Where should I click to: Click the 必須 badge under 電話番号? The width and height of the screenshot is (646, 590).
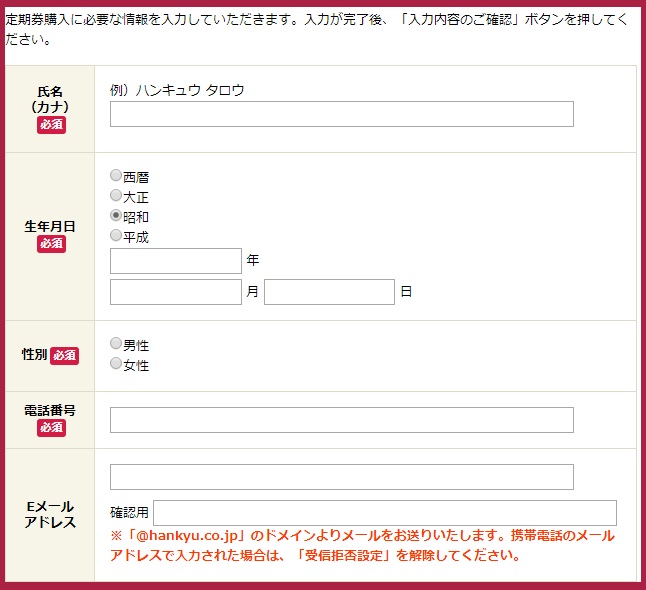(x=51, y=428)
